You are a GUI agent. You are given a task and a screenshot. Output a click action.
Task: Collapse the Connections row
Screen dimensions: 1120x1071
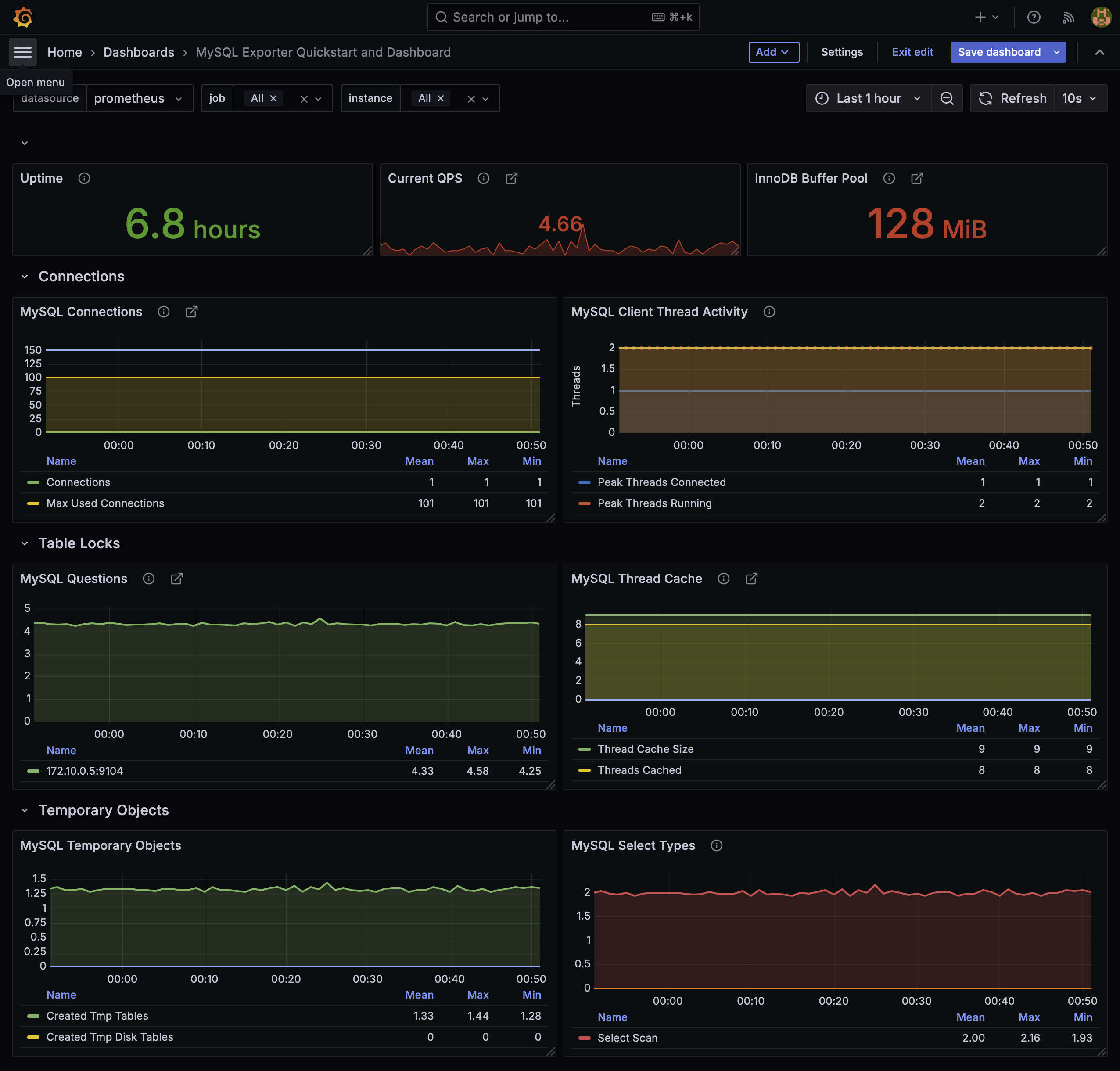25,277
